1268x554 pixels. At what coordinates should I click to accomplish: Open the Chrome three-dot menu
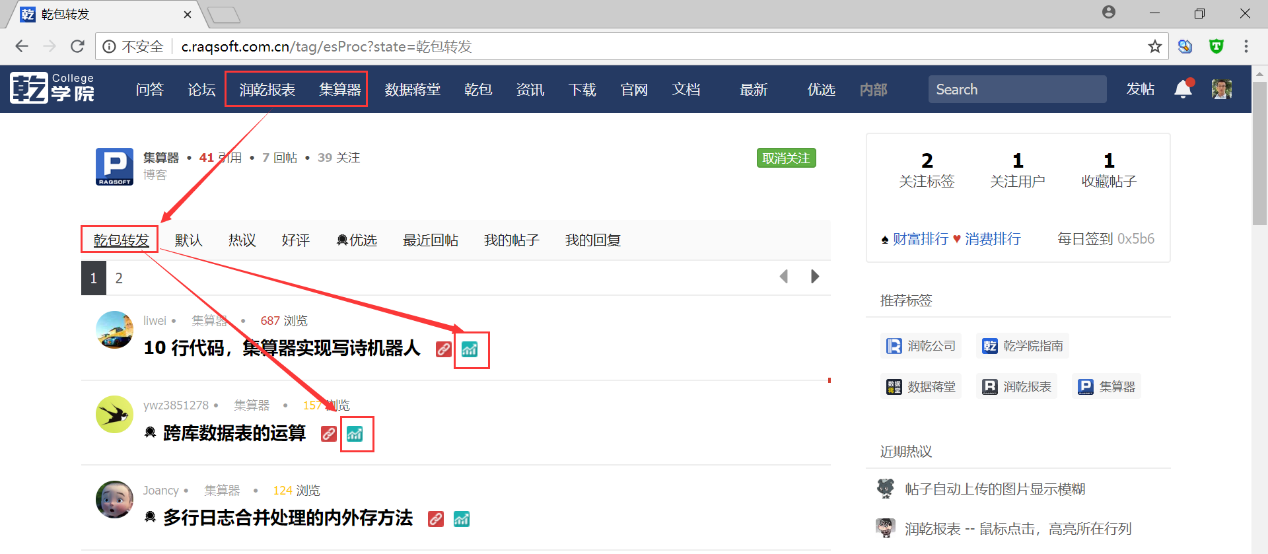click(x=1246, y=46)
